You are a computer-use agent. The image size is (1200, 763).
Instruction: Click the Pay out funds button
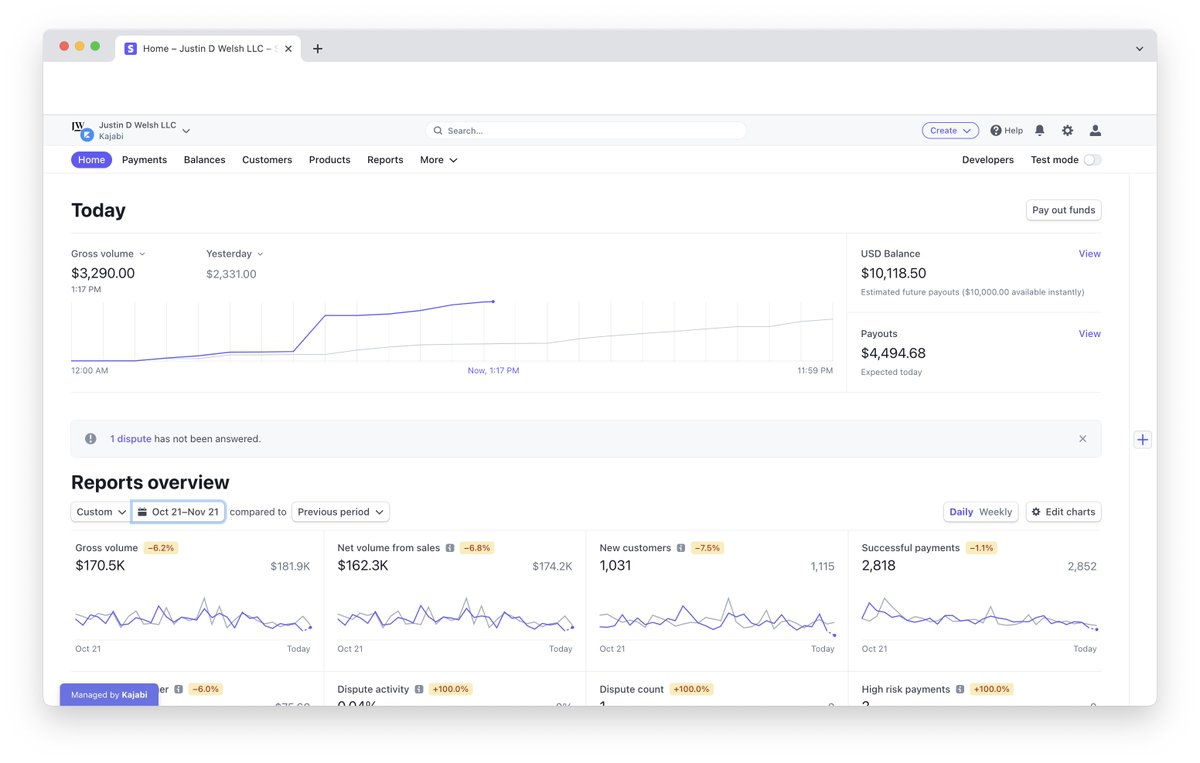pos(1063,210)
